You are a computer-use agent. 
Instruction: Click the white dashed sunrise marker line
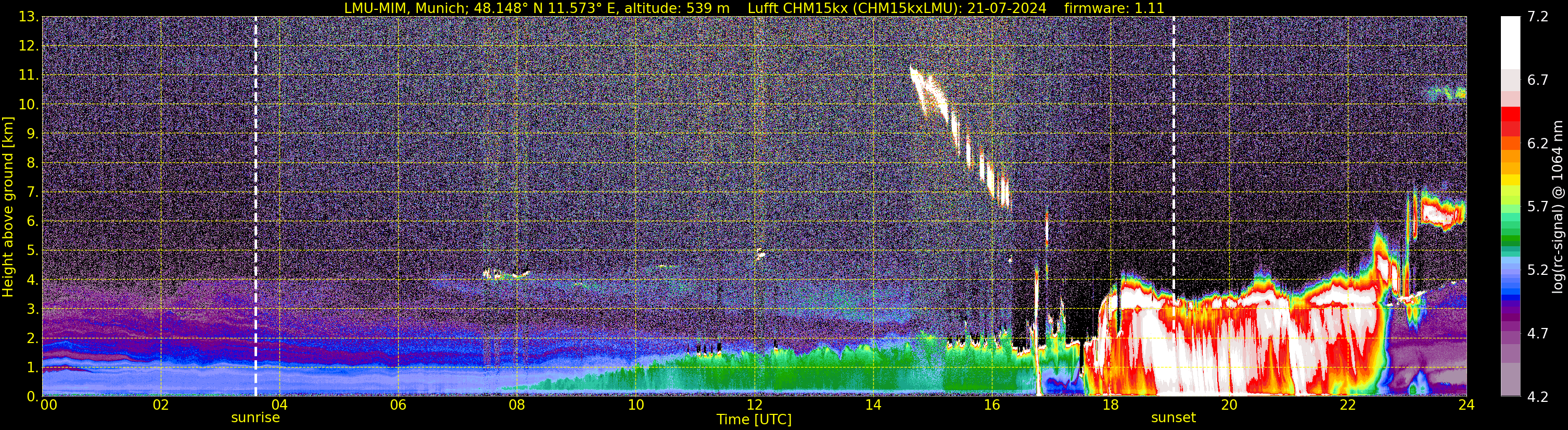pos(256,206)
